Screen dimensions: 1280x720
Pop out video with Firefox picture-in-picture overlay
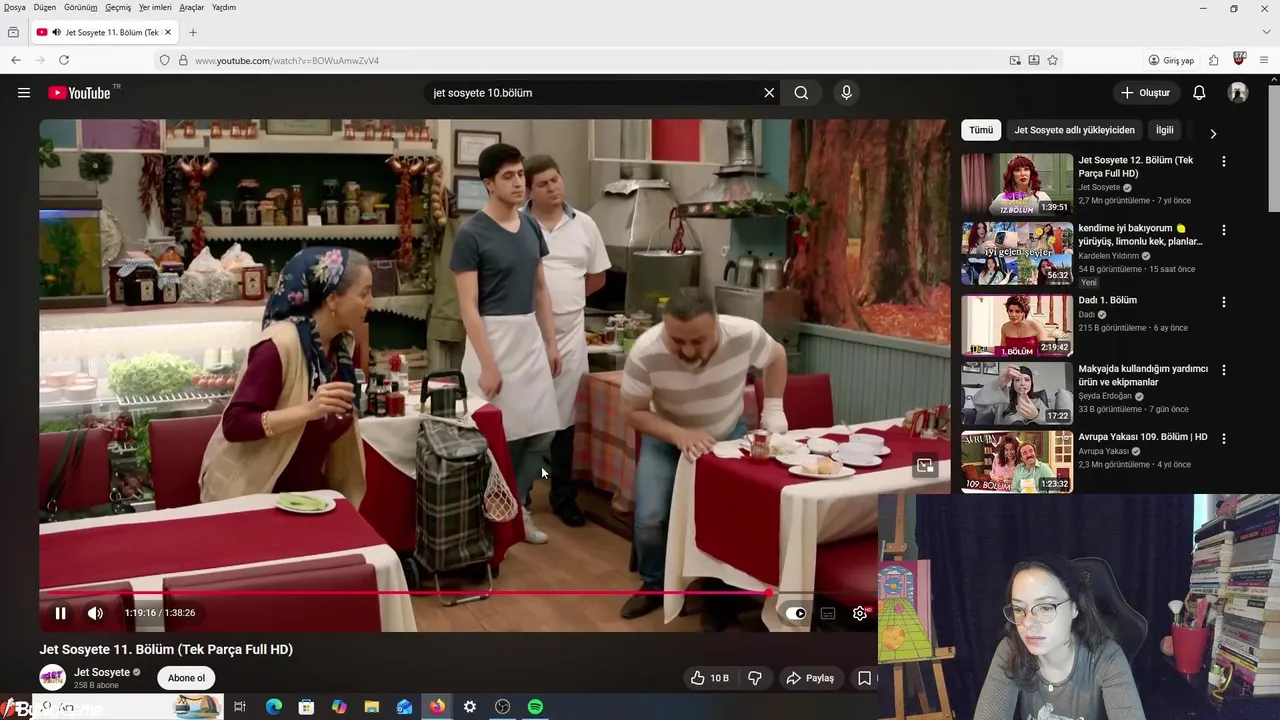coord(925,466)
